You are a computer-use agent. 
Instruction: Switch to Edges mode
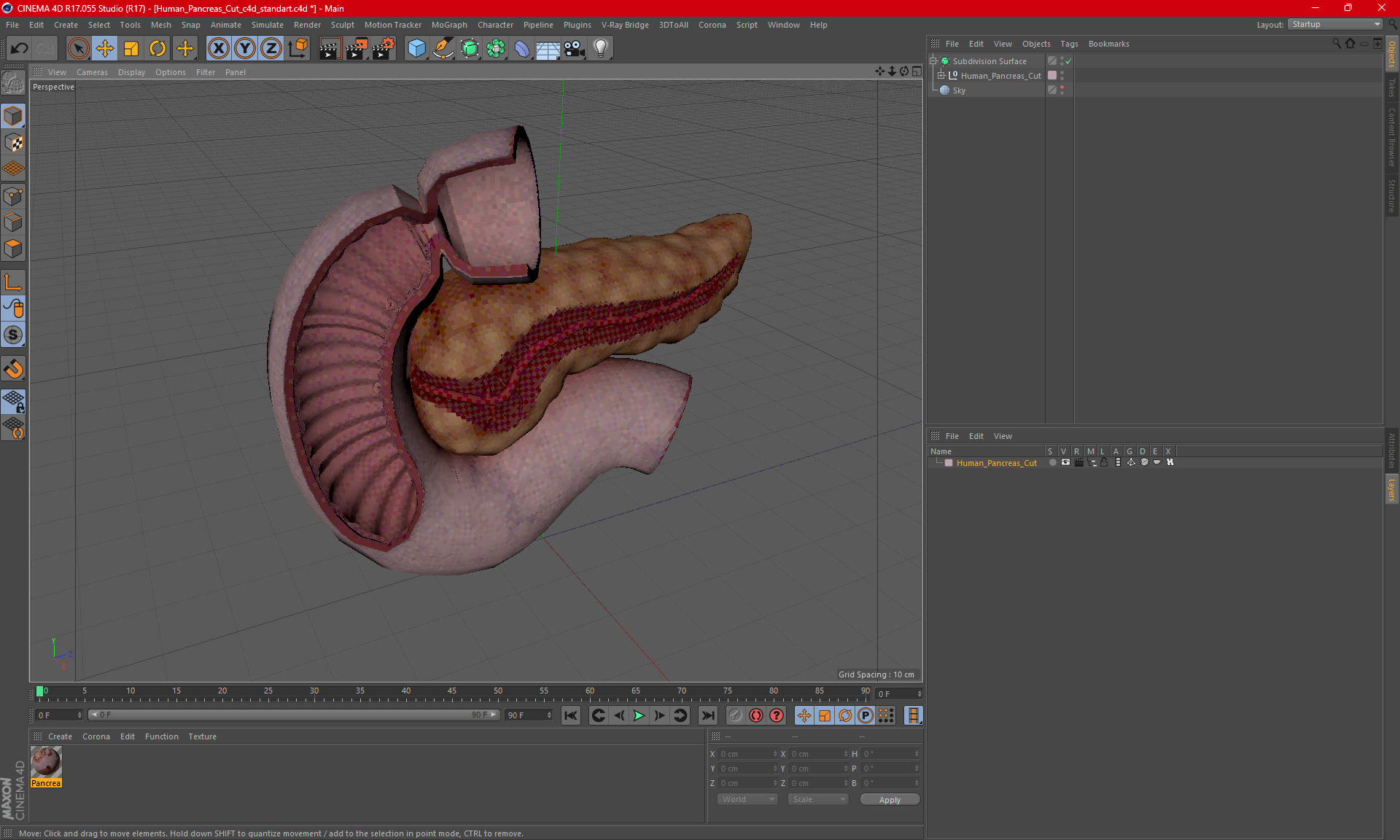[13, 222]
